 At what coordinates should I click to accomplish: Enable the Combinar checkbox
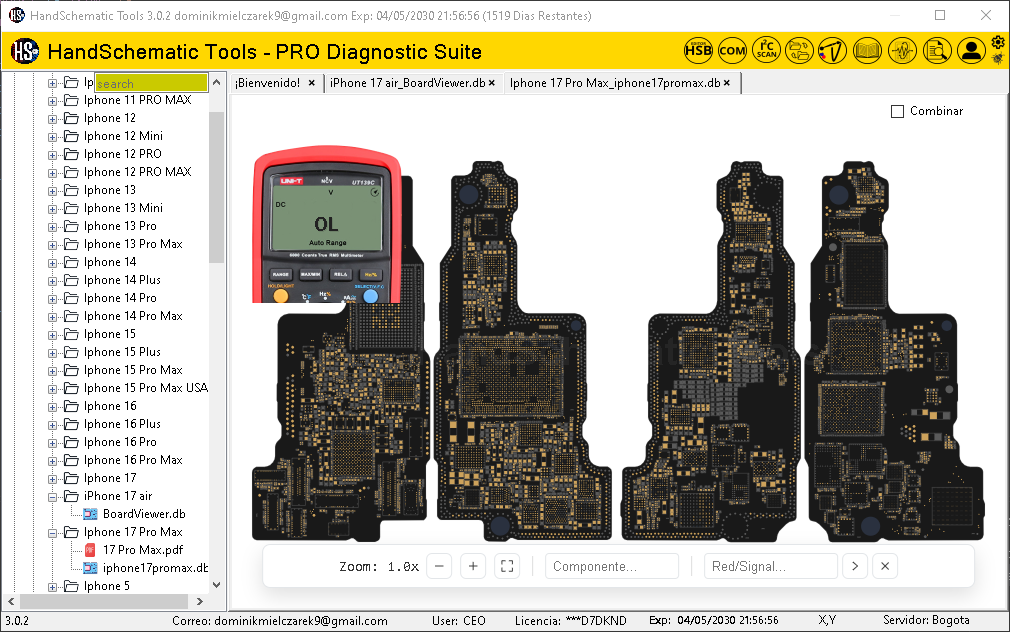(895, 111)
